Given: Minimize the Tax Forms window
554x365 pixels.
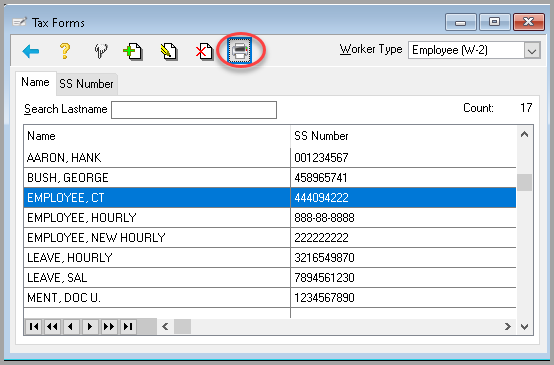Looking at the screenshot, I should click(x=460, y=23).
